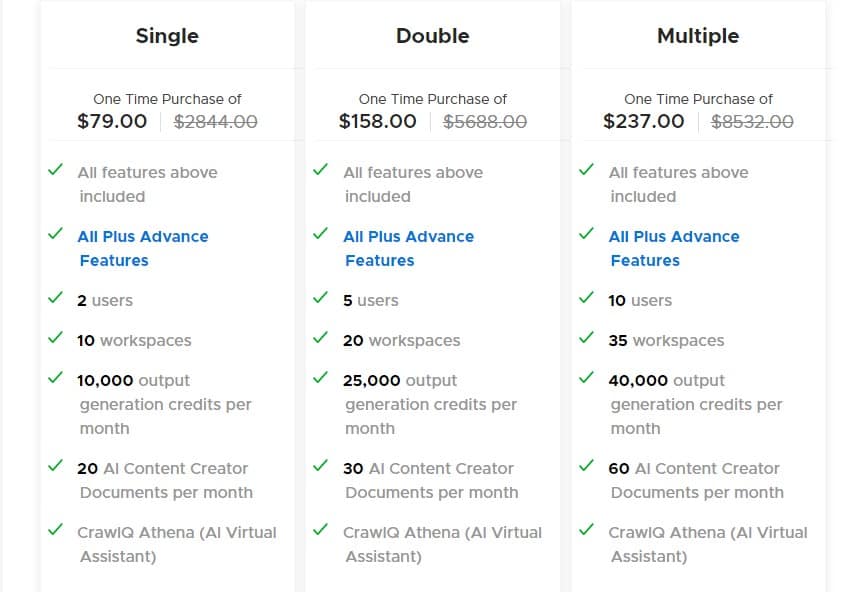
Task: Select the Multiple plan heading
Action: pyautogui.click(x=698, y=36)
